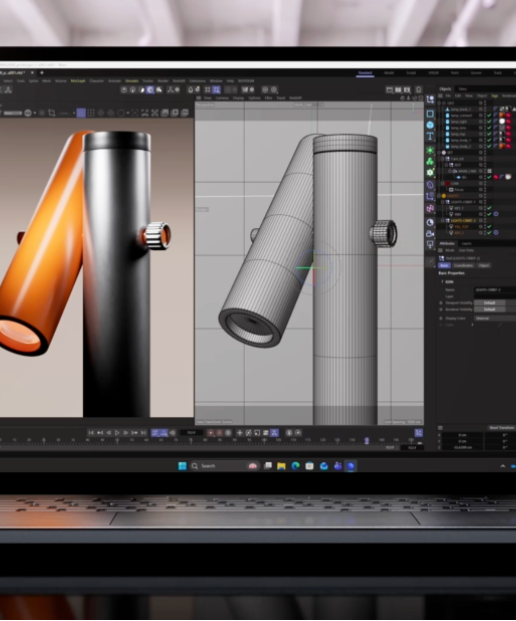Click the green MoGraph cloner icon
Screen dimensions: 516x621
430,162
